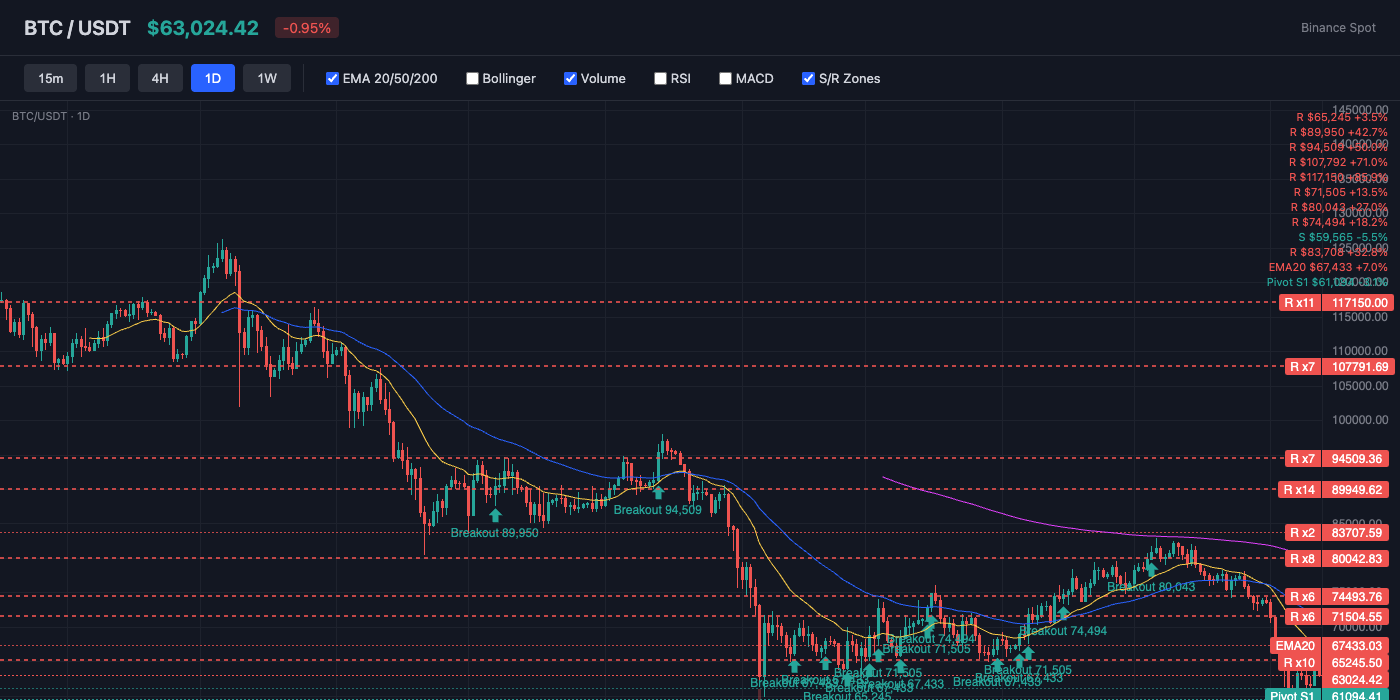
Task: Click the 107791.69 resistance price label
Action: coord(1359,367)
